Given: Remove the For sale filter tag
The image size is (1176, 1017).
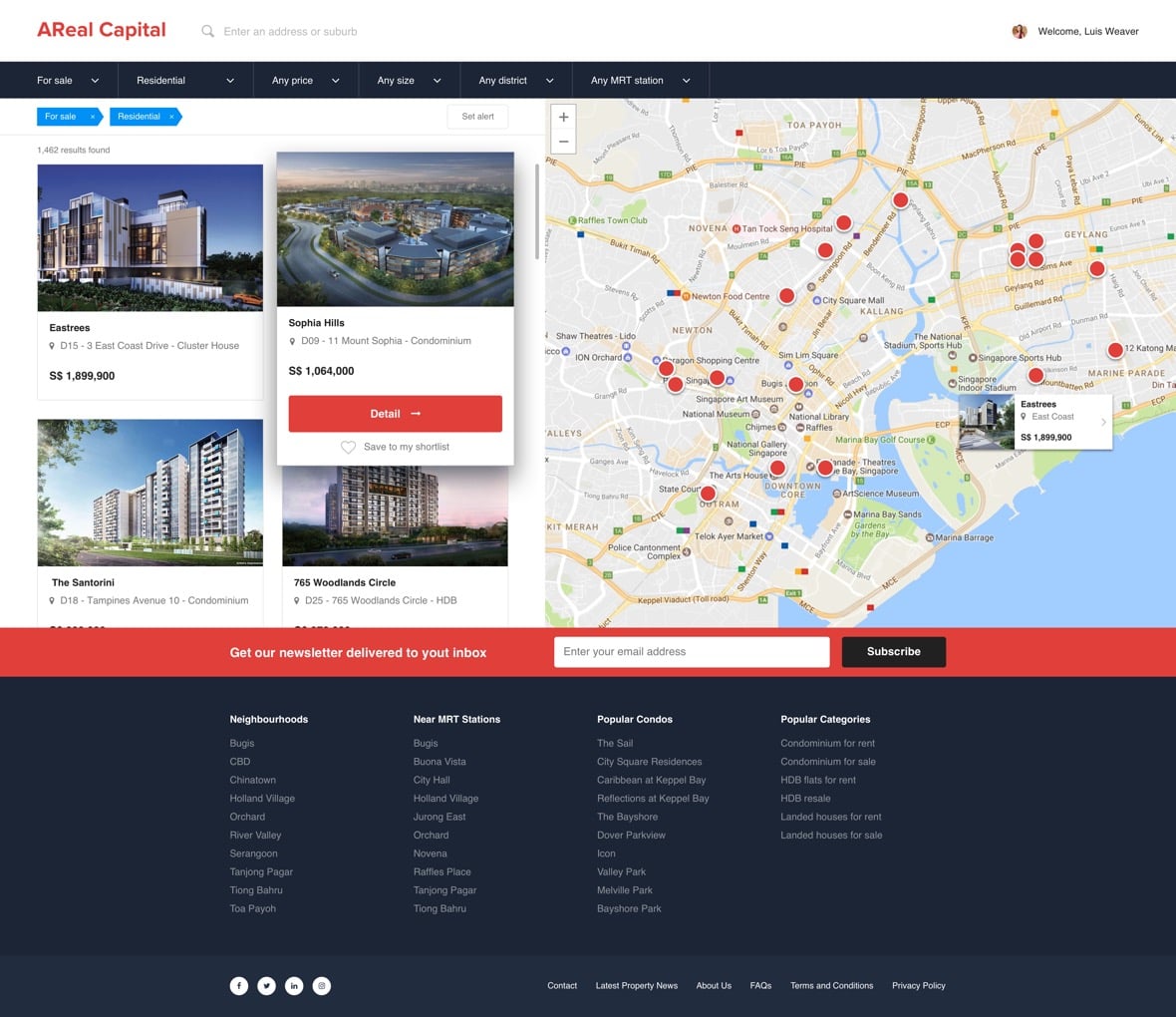Looking at the screenshot, I should coord(93,117).
